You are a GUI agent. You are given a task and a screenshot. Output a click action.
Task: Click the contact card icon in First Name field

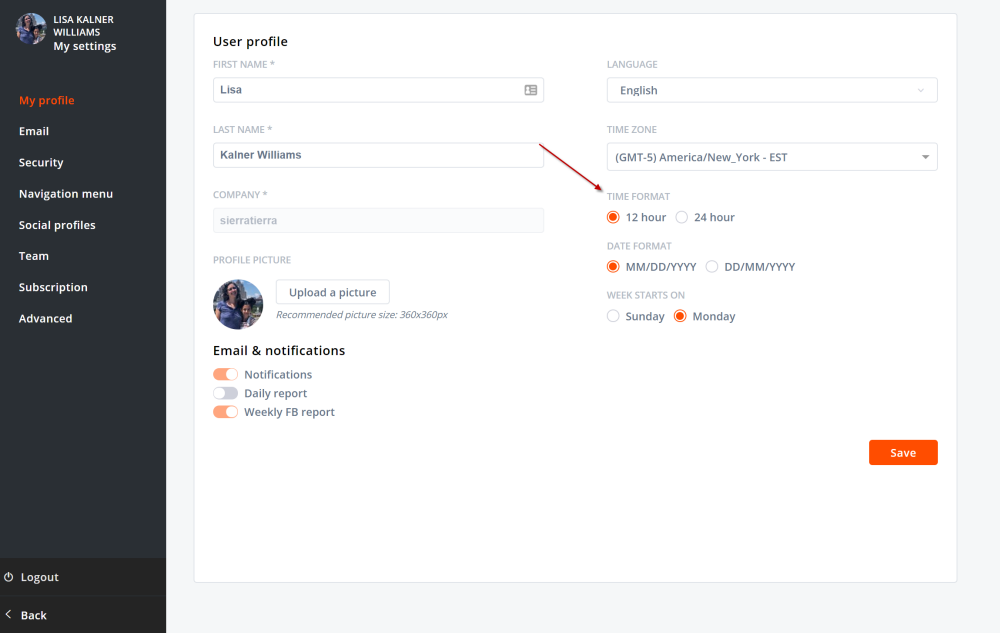pos(531,90)
